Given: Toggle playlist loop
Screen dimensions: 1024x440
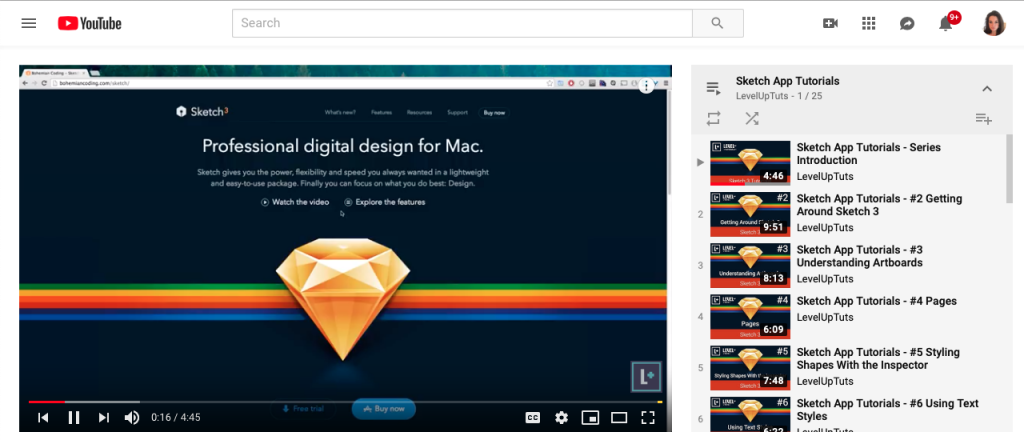Looking at the screenshot, I should [x=713, y=118].
